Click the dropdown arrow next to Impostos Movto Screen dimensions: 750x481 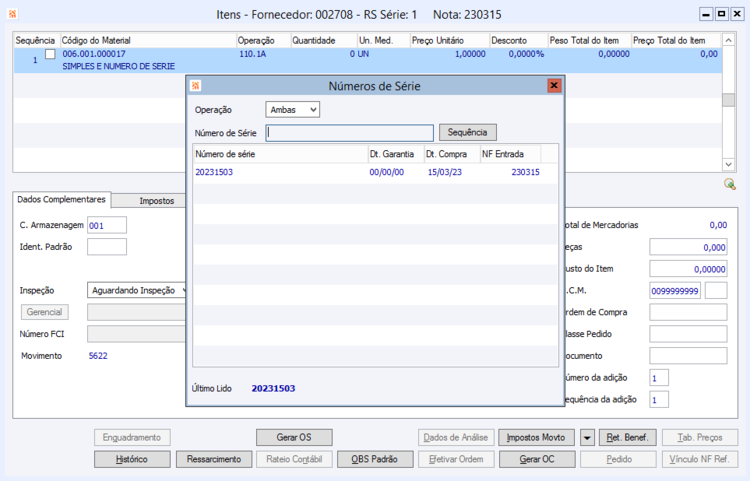[x=587, y=437]
